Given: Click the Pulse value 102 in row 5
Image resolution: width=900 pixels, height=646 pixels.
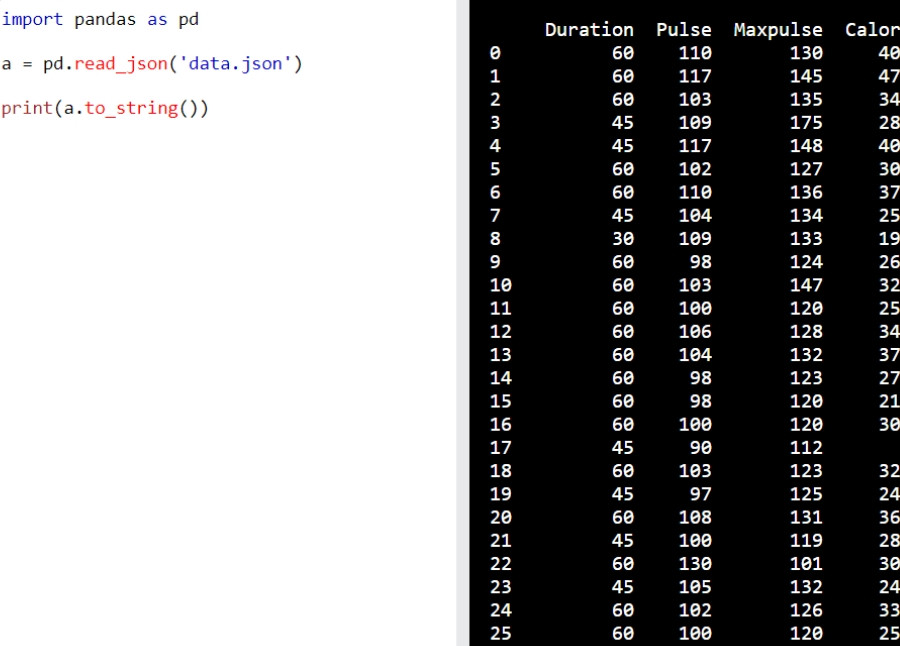Looking at the screenshot, I should pyautogui.click(x=695, y=169).
